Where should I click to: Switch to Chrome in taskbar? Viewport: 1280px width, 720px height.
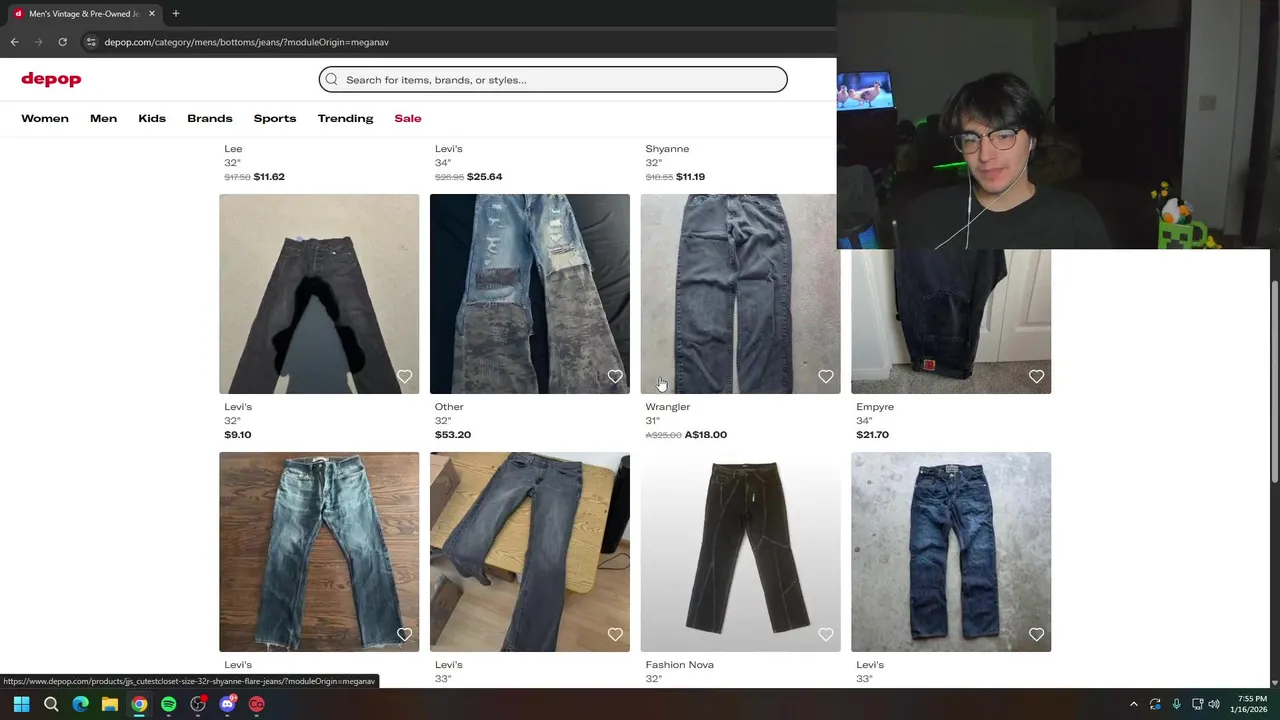139,704
